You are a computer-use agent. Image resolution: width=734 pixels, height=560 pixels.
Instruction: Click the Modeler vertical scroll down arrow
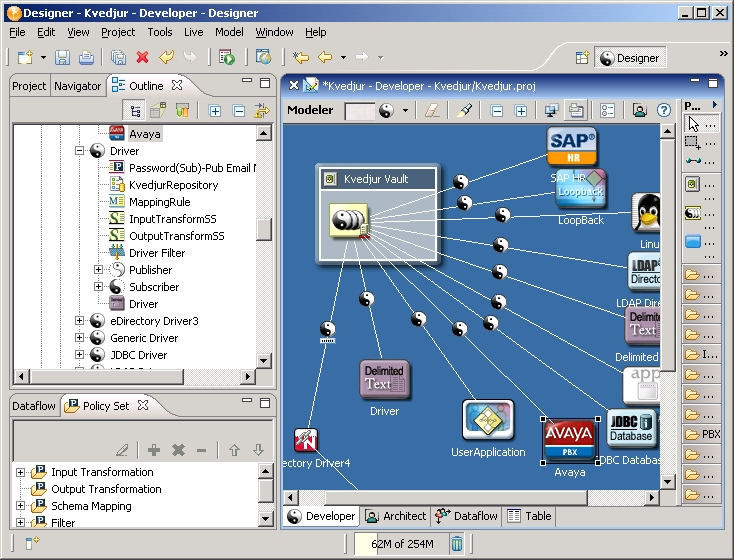(x=667, y=481)
